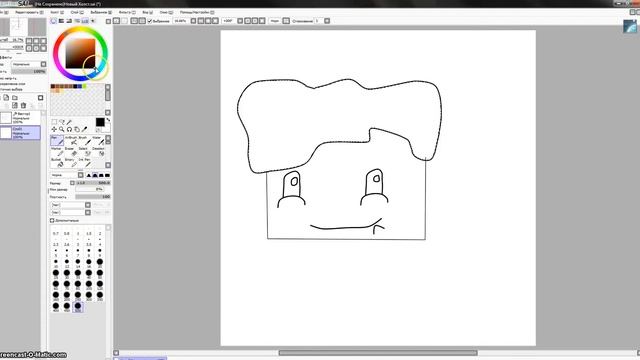640x360 pixels.
Task: Toggle the RGB sliders panel
Action: [x=61, y=21]
